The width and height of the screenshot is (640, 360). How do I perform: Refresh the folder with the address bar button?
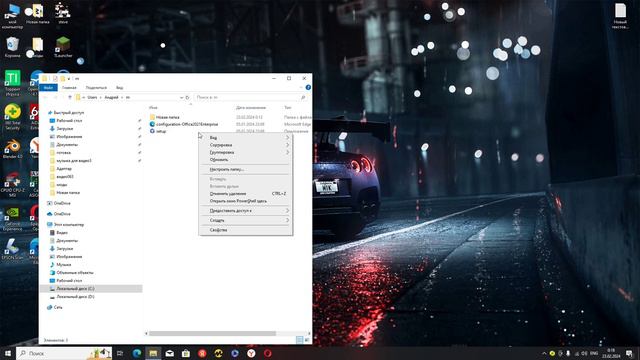(x=187, y=98)
